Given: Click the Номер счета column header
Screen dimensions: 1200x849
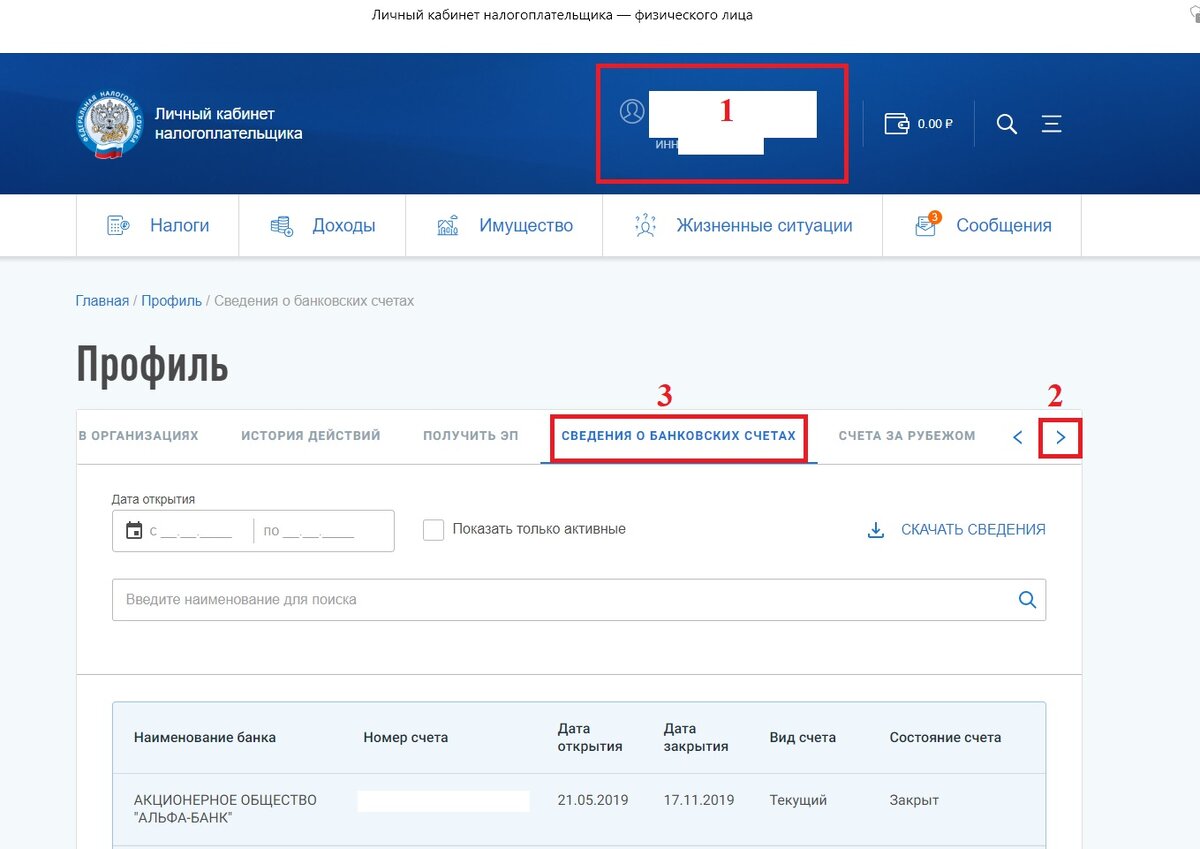Looking at the screenshot, I should pos(406,738).
